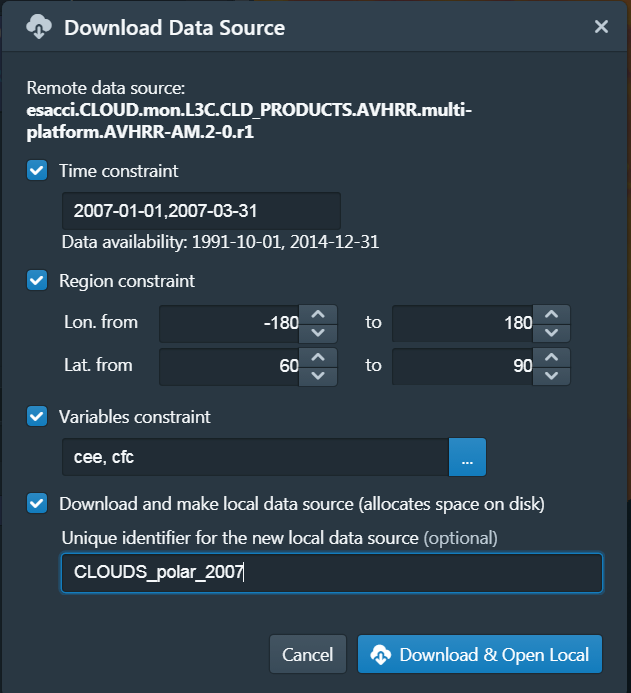Click the Time constraint label
Viewport: 631px width, 693px height.
point(118,171)
